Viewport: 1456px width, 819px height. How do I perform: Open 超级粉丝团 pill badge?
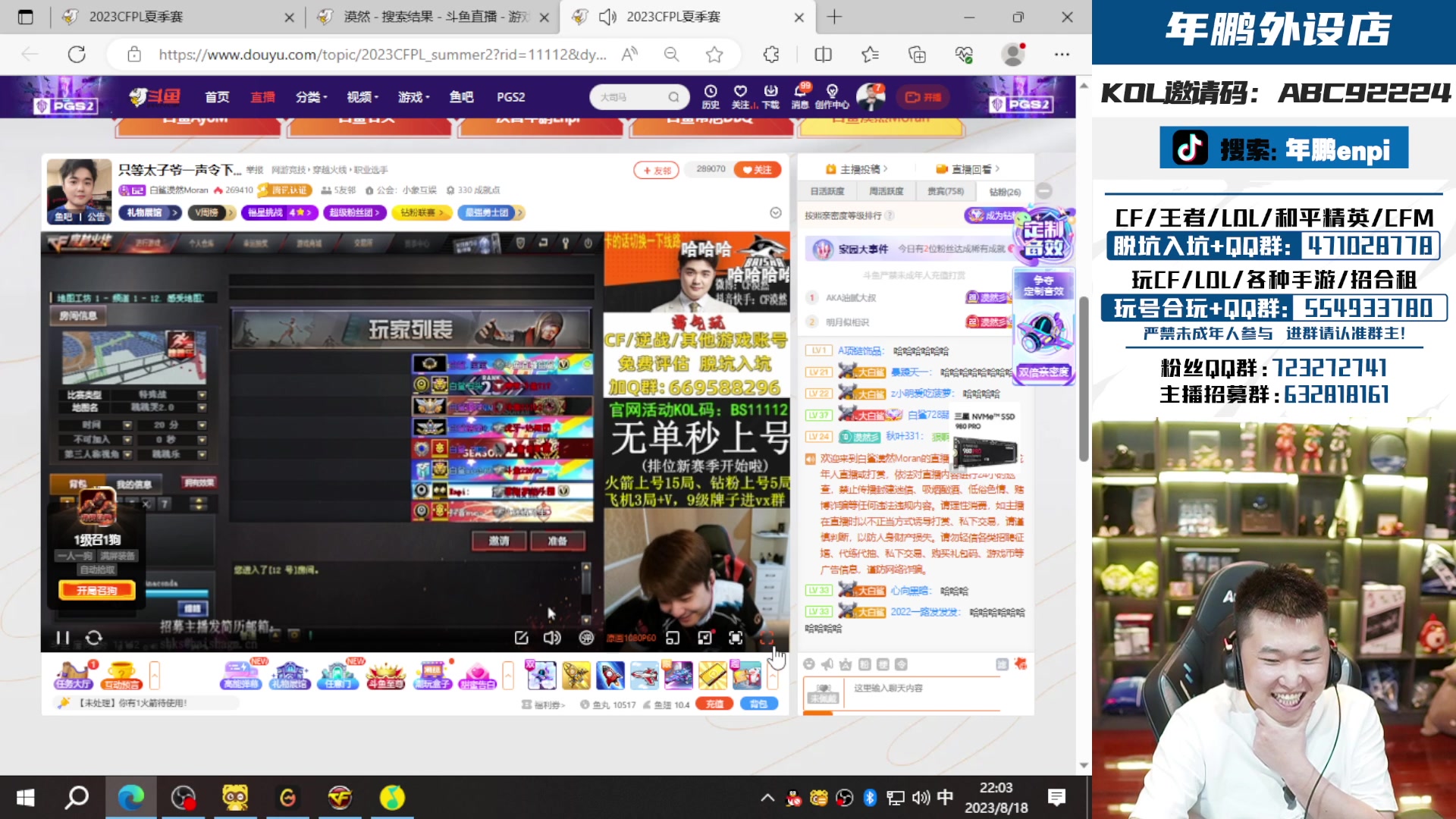[x=355, y=212]
